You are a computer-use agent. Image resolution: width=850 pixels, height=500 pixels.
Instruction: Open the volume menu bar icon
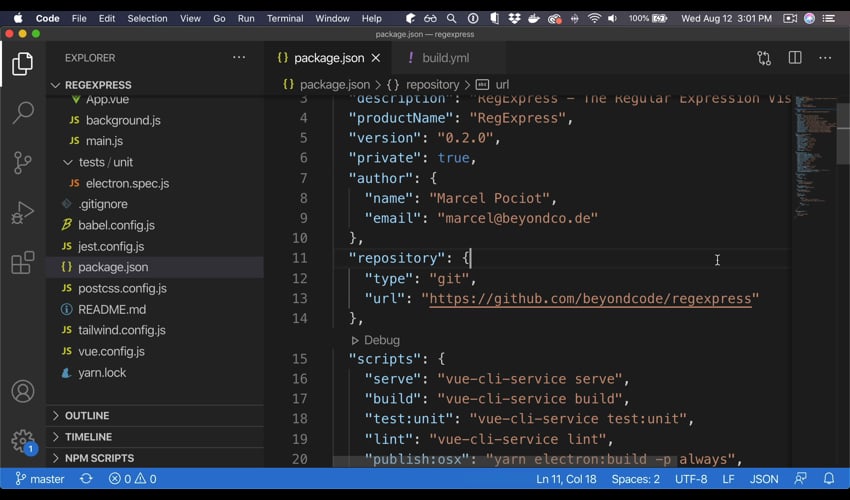coord(613,18)
